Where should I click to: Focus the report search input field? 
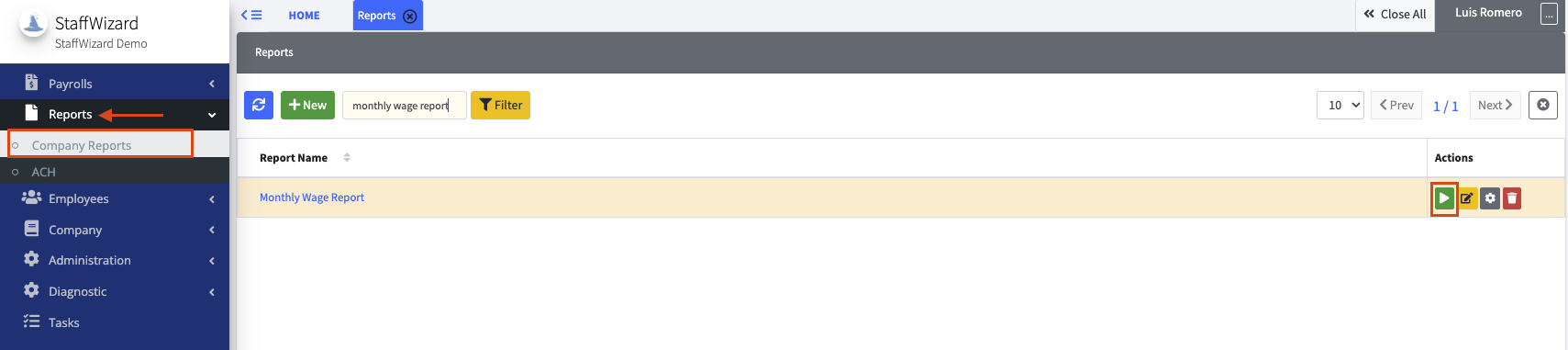click(x=405, y=105)
